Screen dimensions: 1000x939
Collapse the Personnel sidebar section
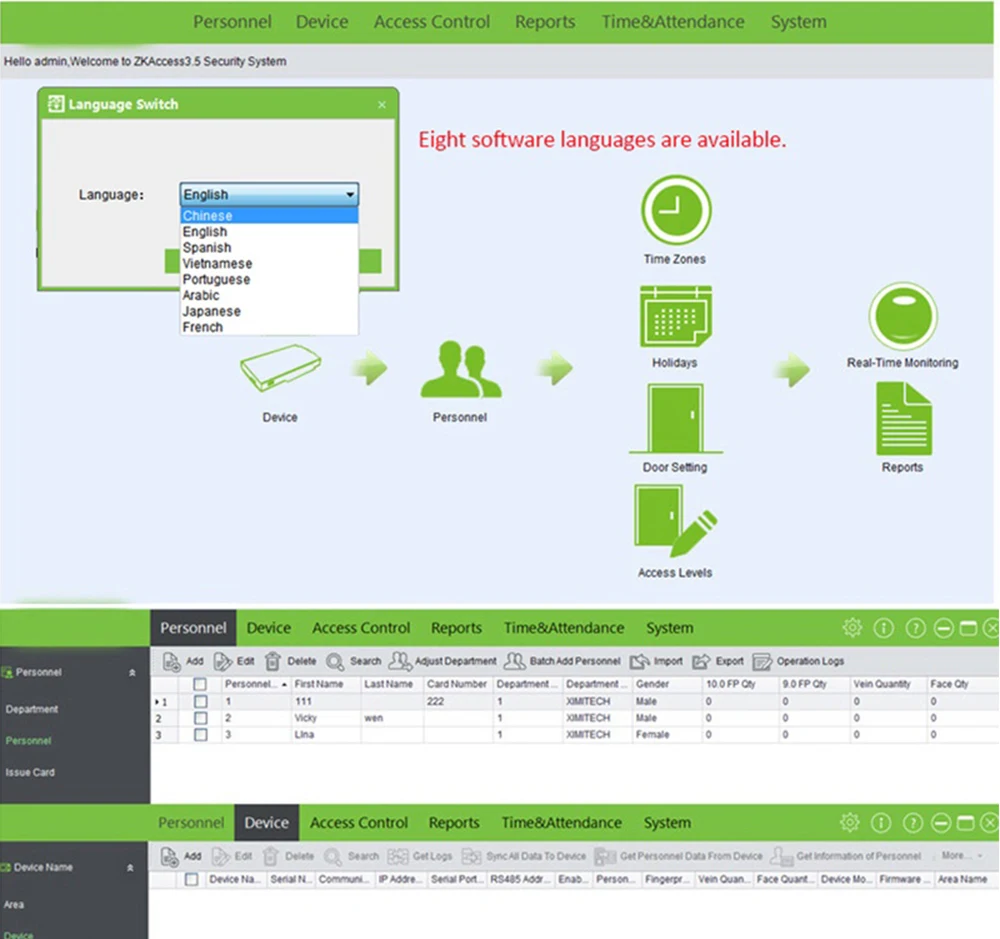[133, 673]
